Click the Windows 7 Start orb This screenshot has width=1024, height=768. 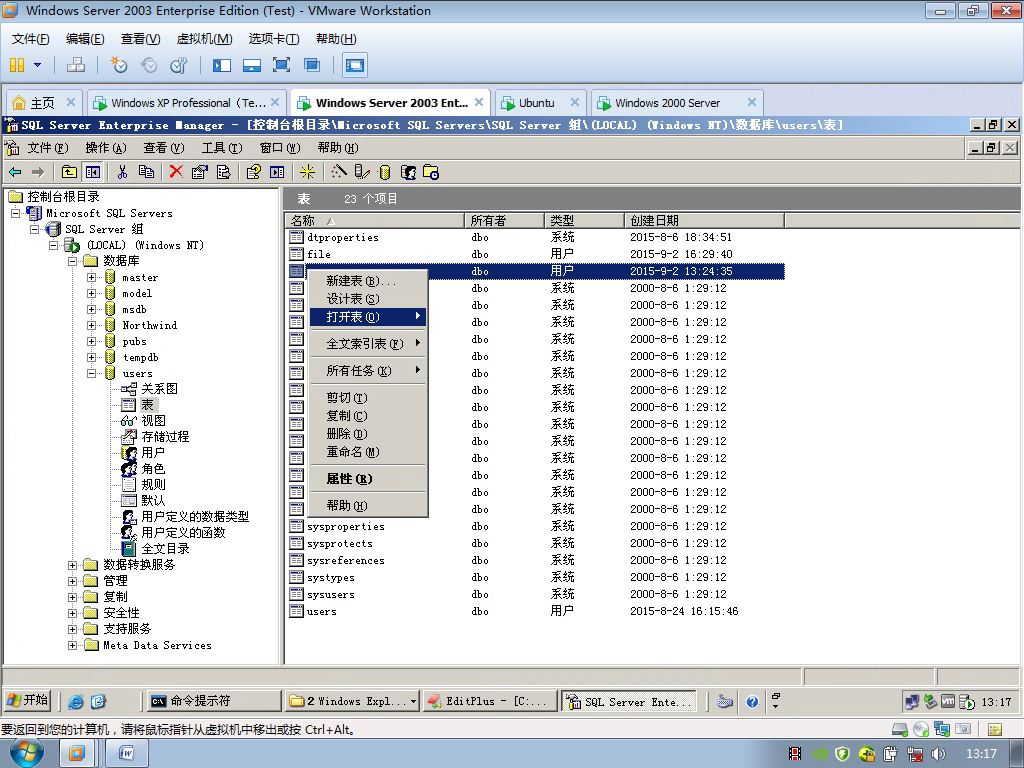[x=26, y=753]
